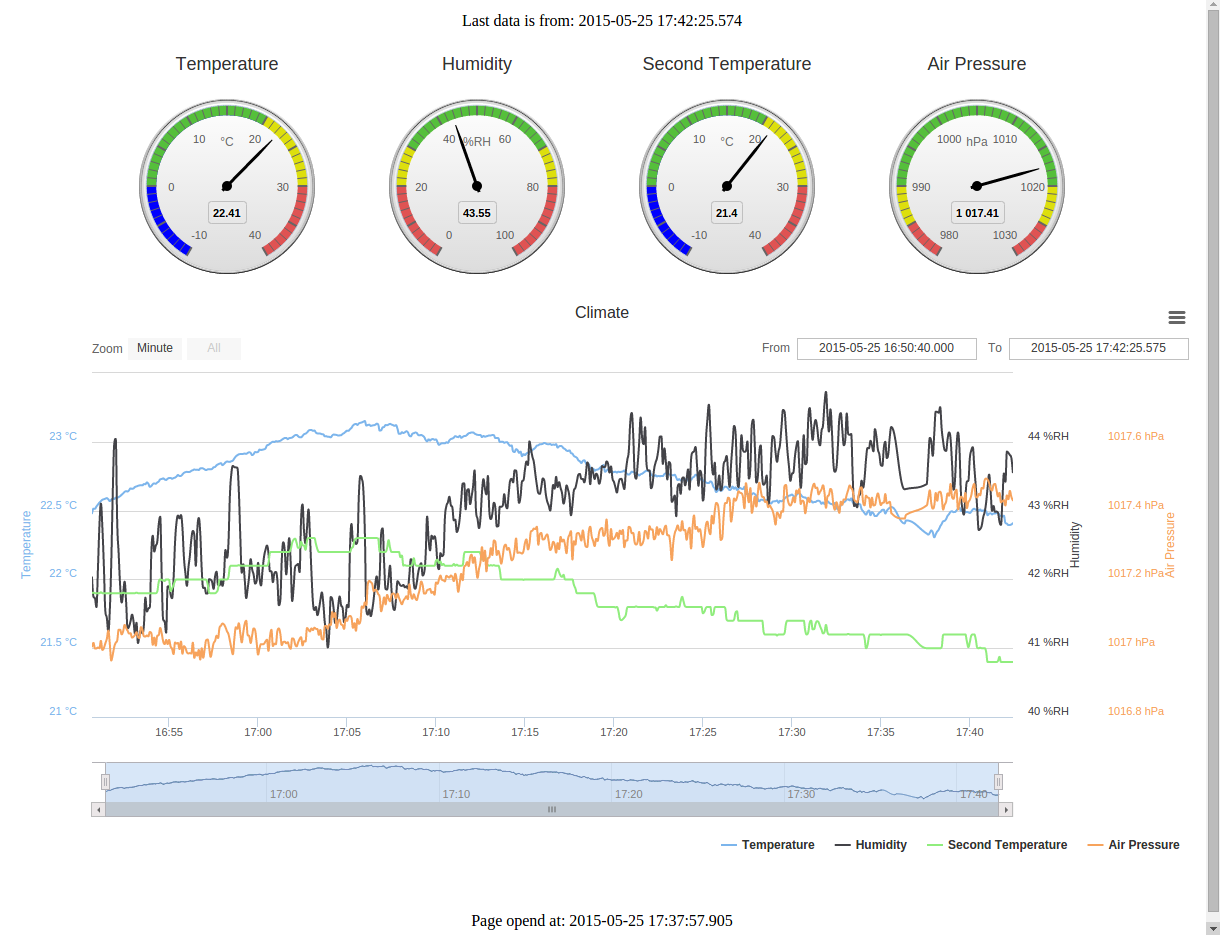
Task: Select the Minute zoom button
Action: (155, 348)
